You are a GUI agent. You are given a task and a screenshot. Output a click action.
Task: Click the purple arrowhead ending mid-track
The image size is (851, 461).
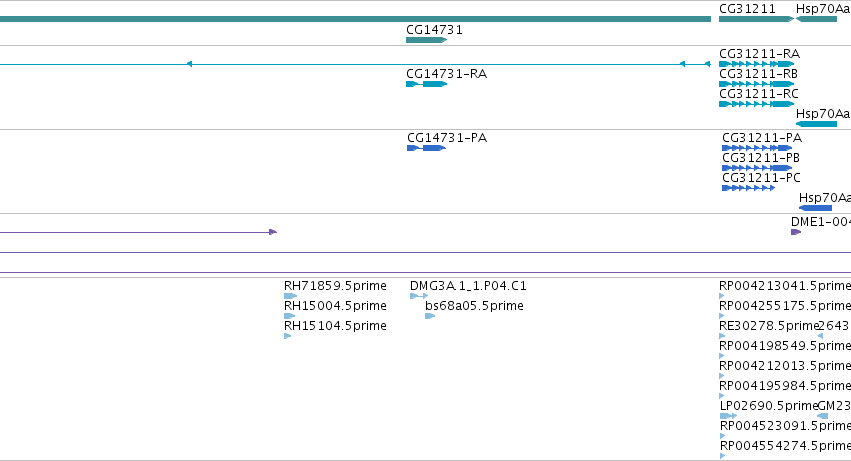pyautogui.click(x=273, y=232)
